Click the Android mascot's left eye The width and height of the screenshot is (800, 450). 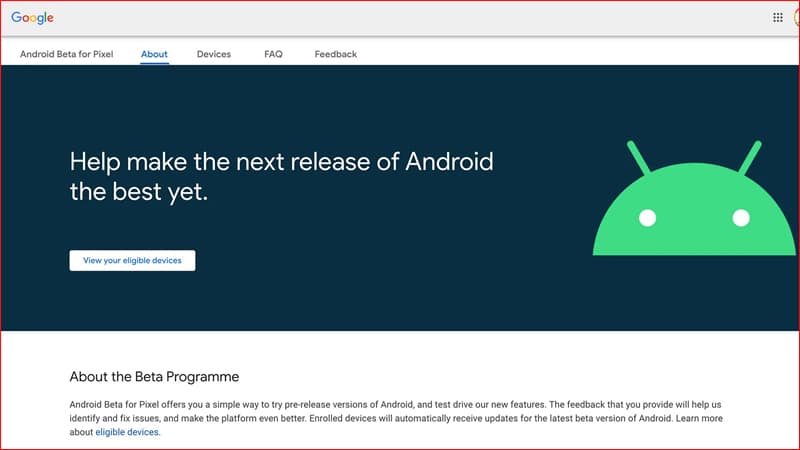click(647, 217)
